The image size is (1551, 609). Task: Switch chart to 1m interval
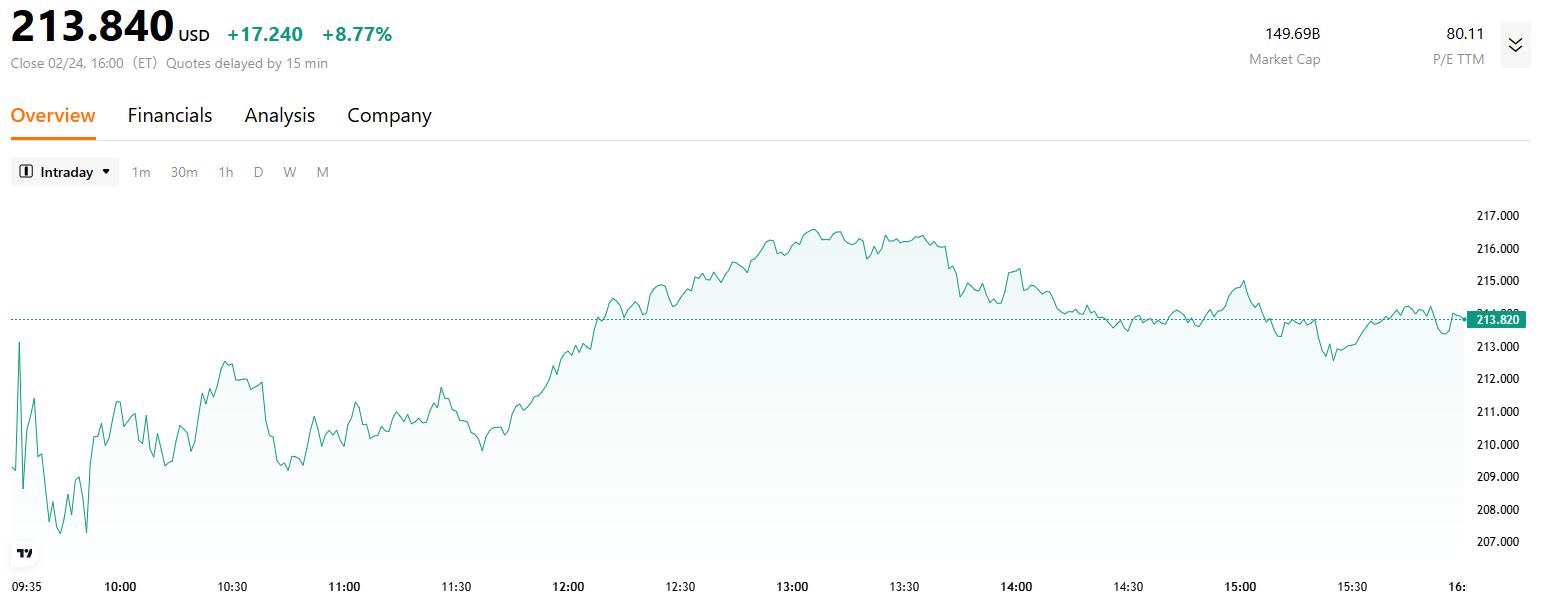(x=141, y=172)
